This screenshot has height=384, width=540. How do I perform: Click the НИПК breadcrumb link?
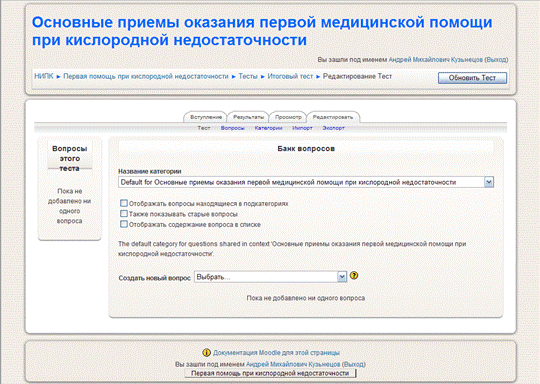point(44,76)
